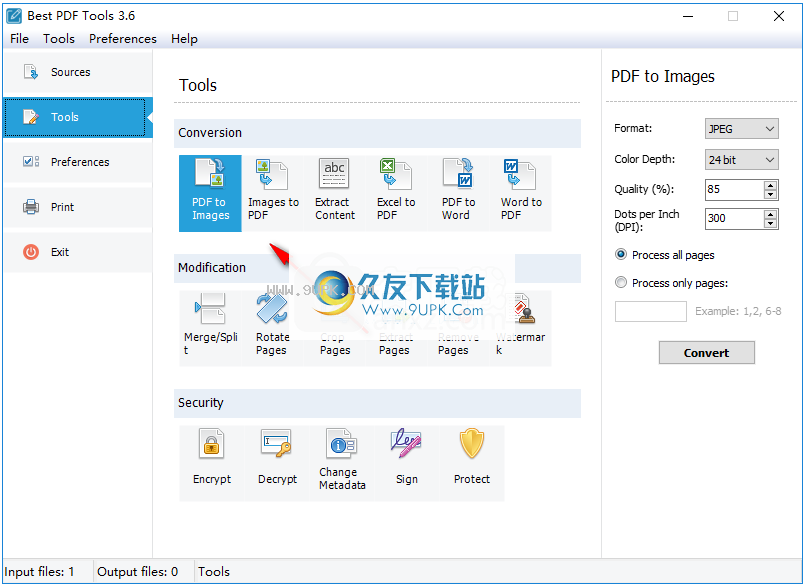
Task: Click the page range input box
Action: click(x=650, y=311)
